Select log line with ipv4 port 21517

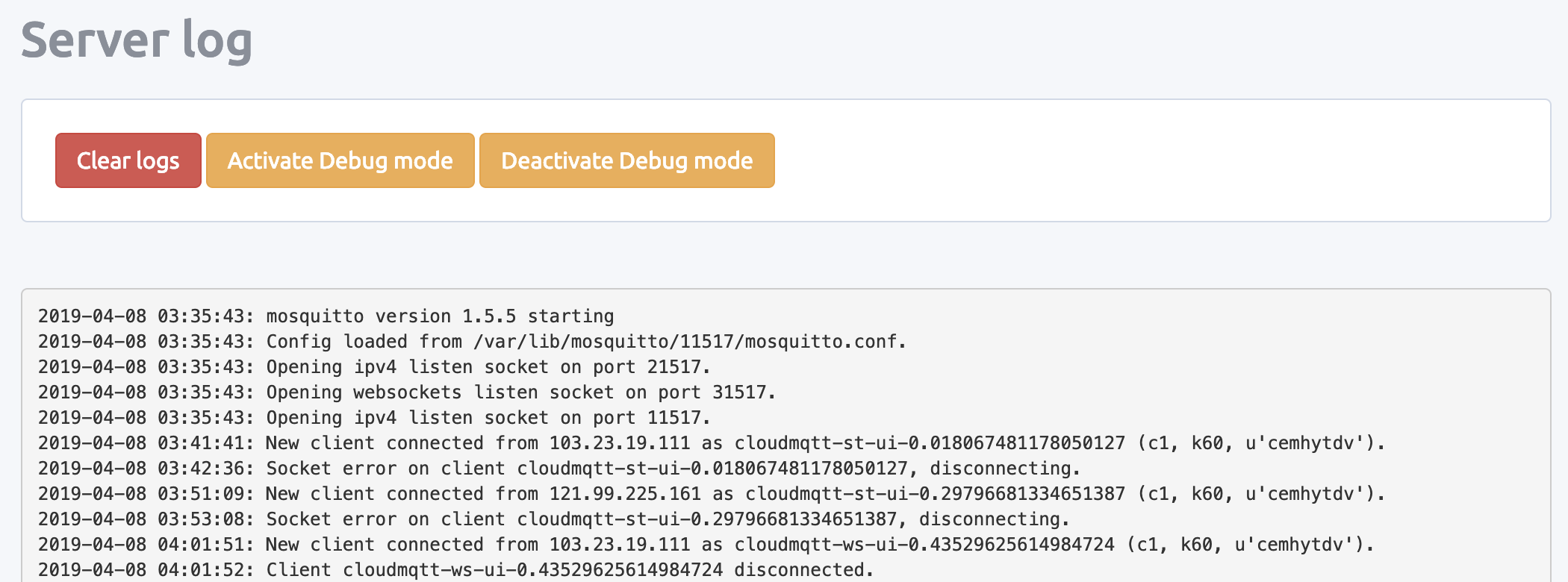pos(374,367)
